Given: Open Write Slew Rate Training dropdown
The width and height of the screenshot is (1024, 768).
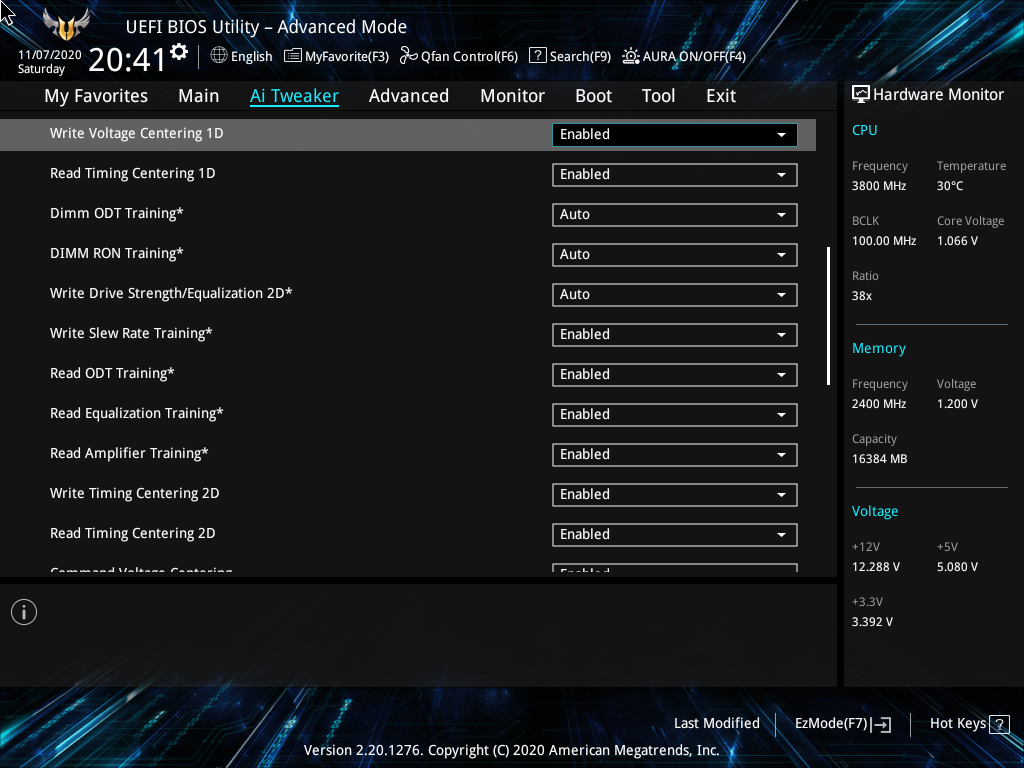Looking at the screenshot, I should pyautogui.click(x=675, y=334).
